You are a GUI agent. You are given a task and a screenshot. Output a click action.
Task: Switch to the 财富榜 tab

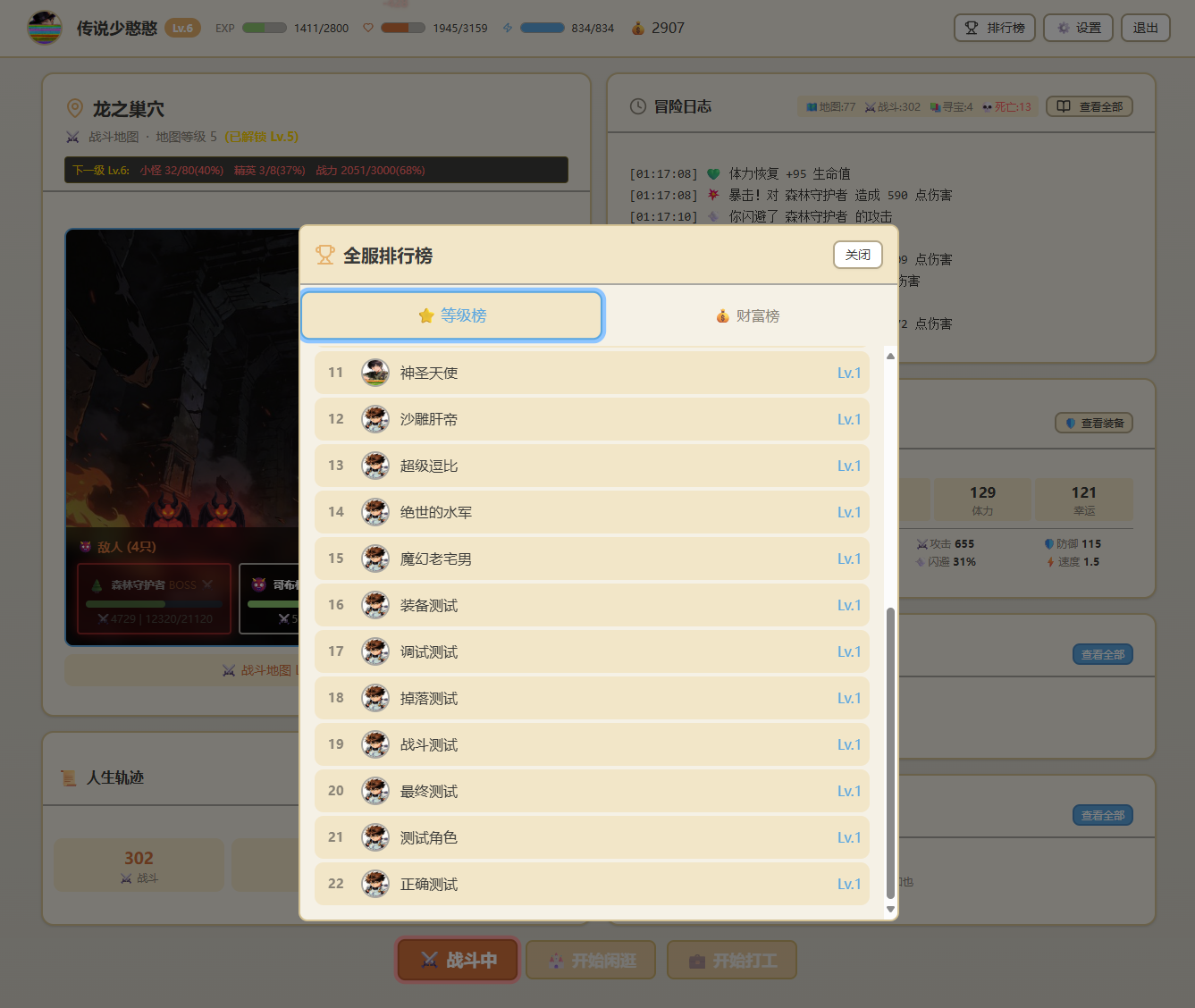click(x=748, y=316)
